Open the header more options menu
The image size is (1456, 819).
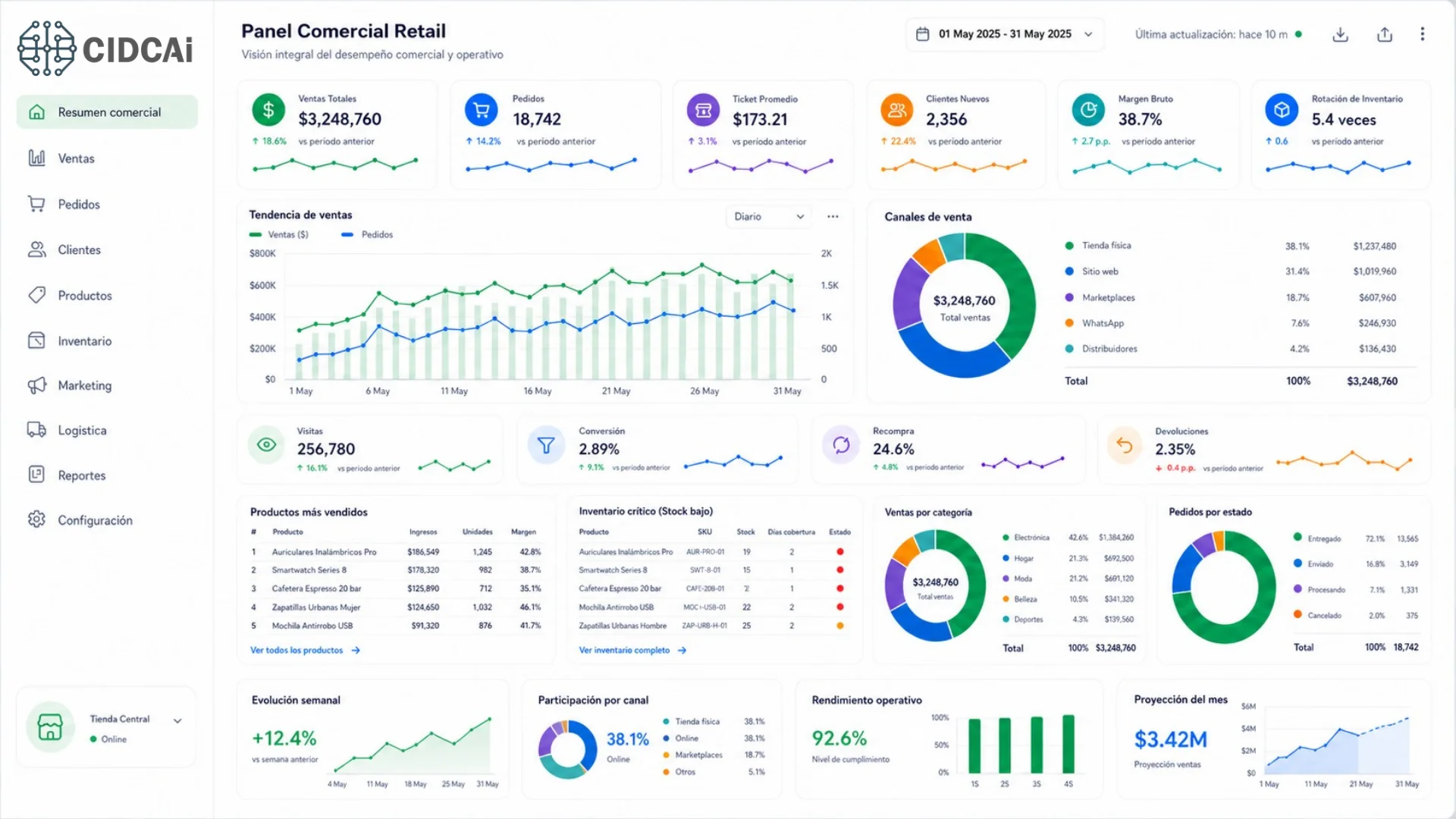(x=1423, y=34)
